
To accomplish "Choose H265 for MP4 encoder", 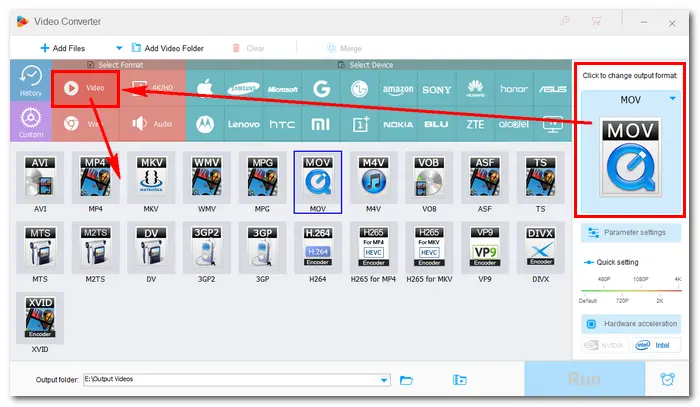I will tap(373, 248).
